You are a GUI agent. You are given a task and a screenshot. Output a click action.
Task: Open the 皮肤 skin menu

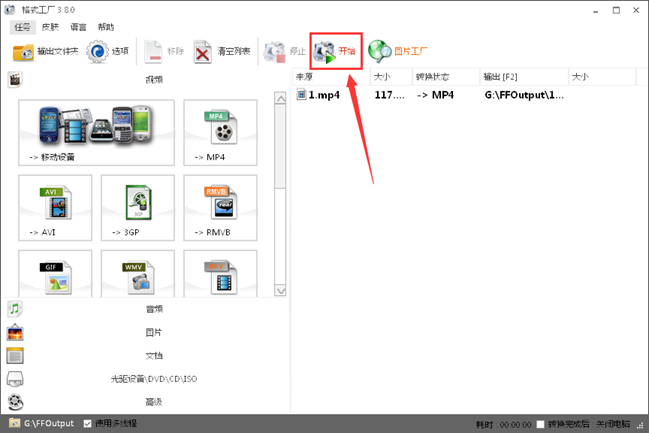[x=50, y=27]
